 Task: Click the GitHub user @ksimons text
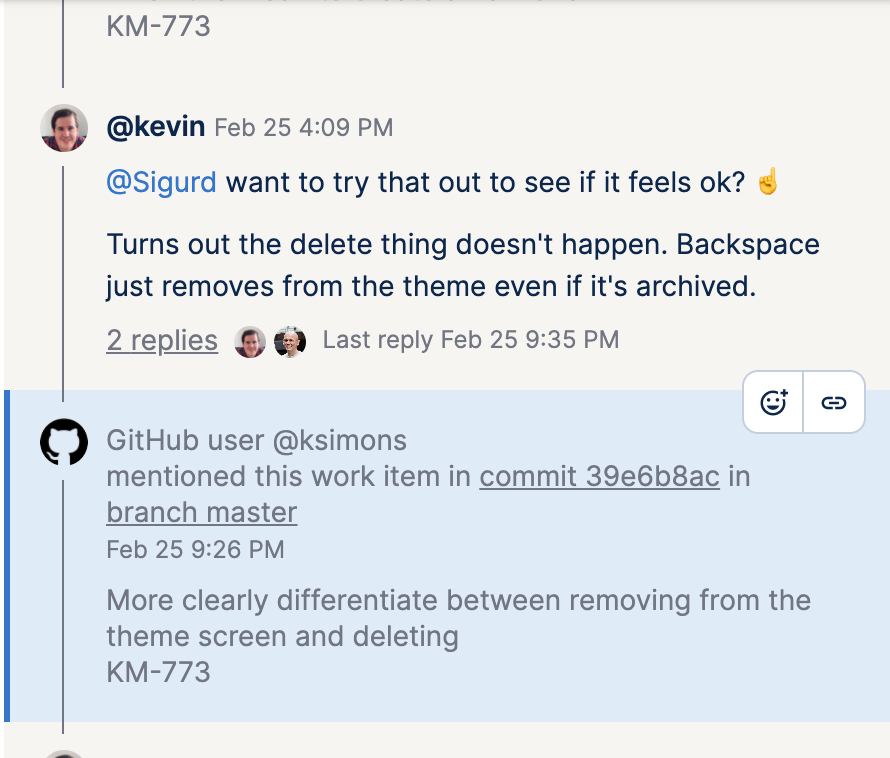[x=257, y=440]
